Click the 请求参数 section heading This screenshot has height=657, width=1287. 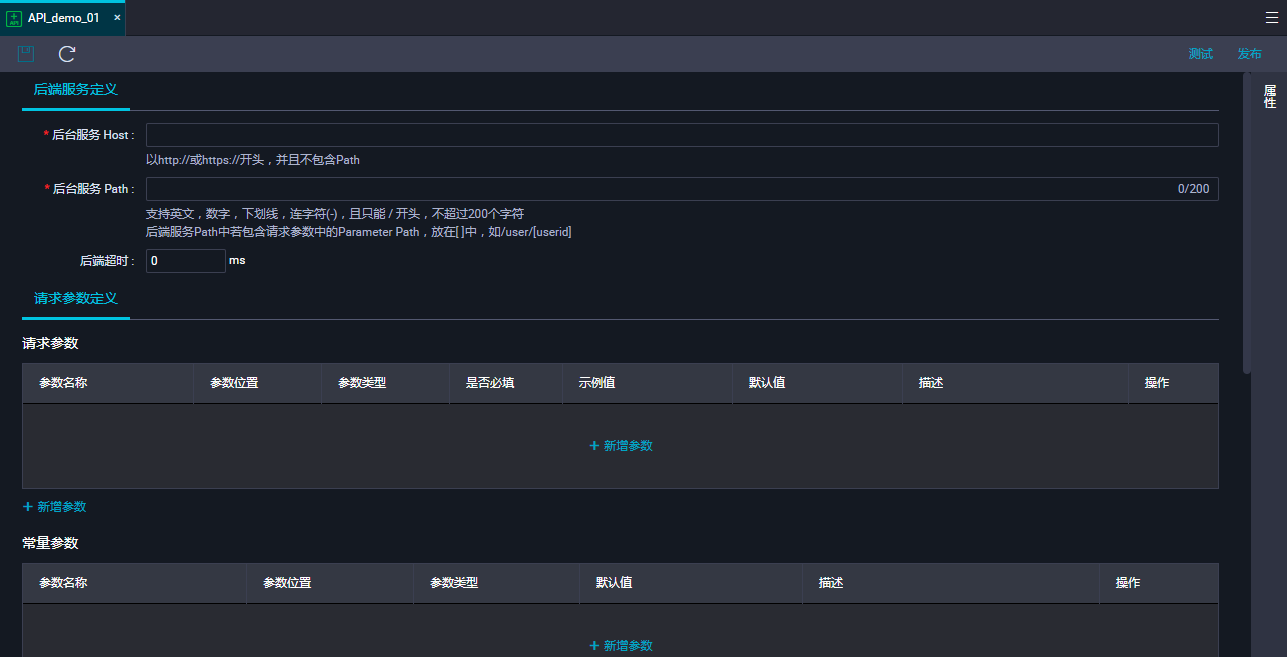pos(50,343)
